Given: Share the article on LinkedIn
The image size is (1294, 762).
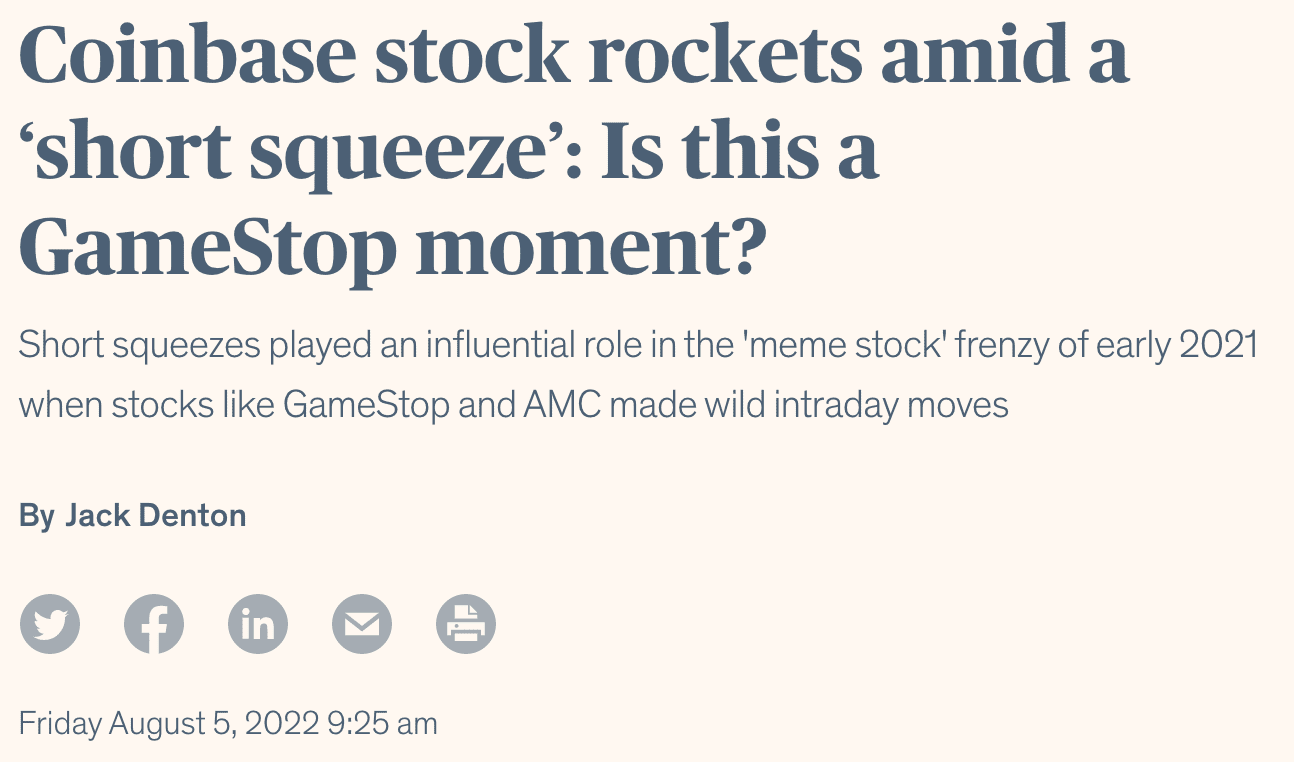Looking at the screenshot, I should click(x=258, y=624).
